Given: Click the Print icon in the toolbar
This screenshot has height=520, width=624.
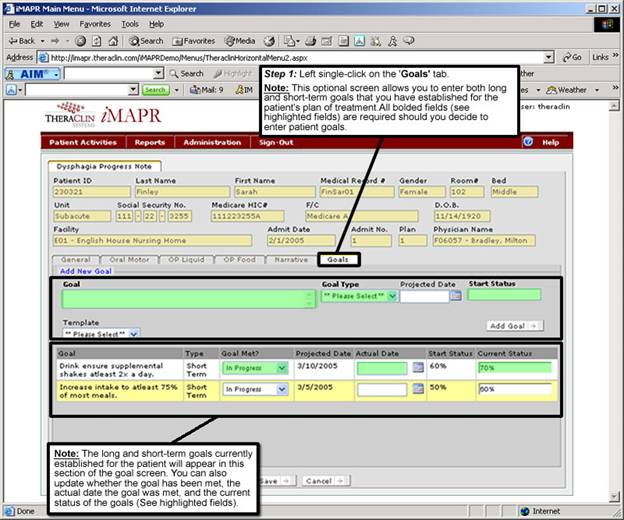Looking at the screenshot, I should click(310, 41).
